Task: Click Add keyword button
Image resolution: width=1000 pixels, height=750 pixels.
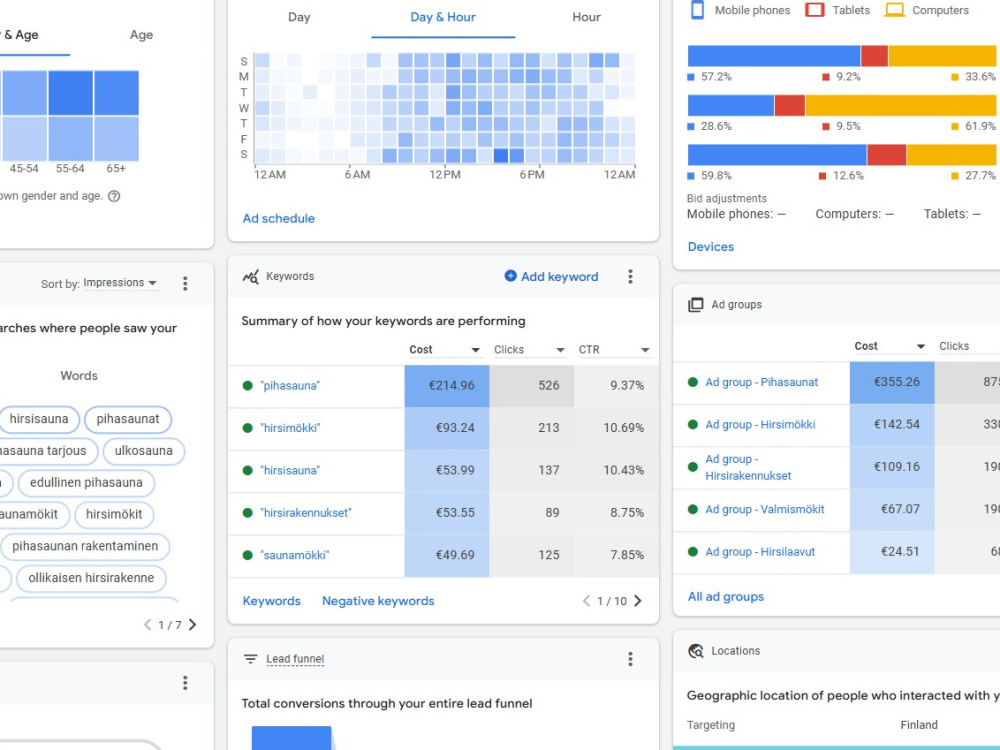Action: [x=552, y=276]
